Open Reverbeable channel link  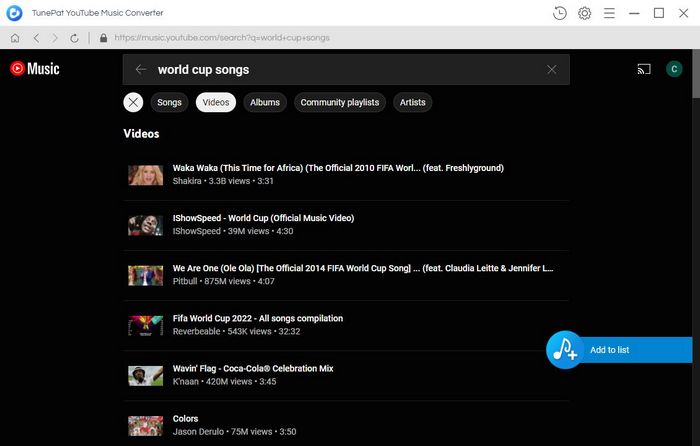(196, 331)
